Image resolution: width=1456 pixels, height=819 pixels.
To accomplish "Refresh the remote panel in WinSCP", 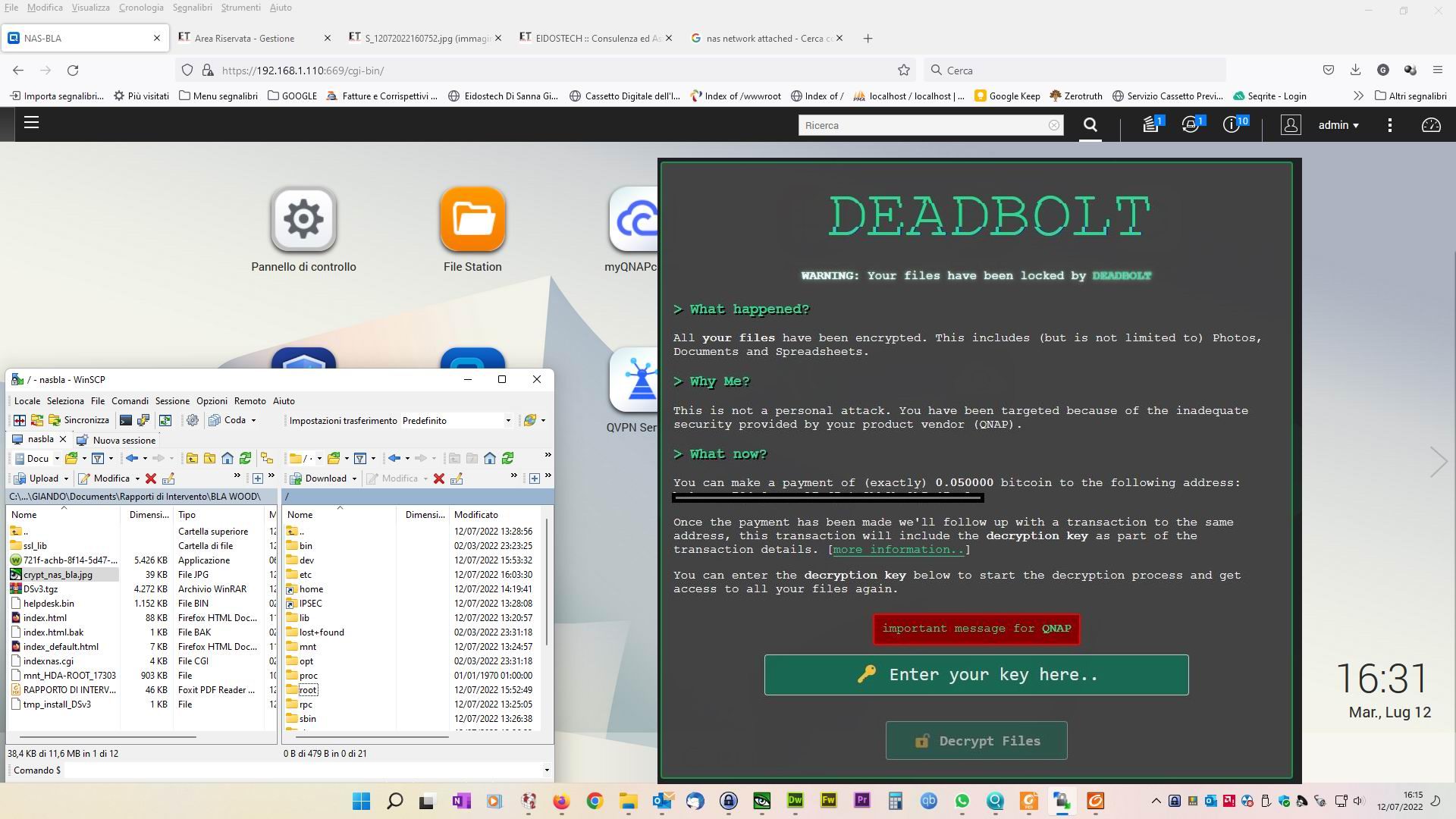I will (508, 458).
